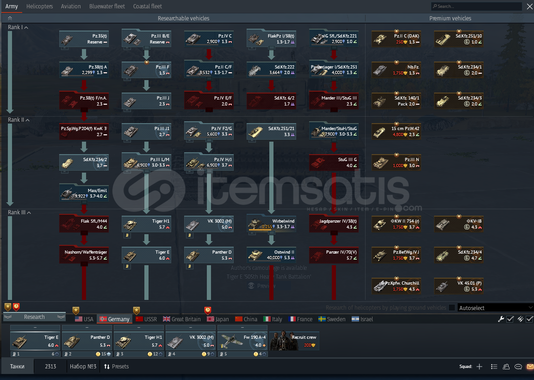Open the list icon beside Squad
The width and height of the screenshot is (534, 380).
(x=494, y=366)
